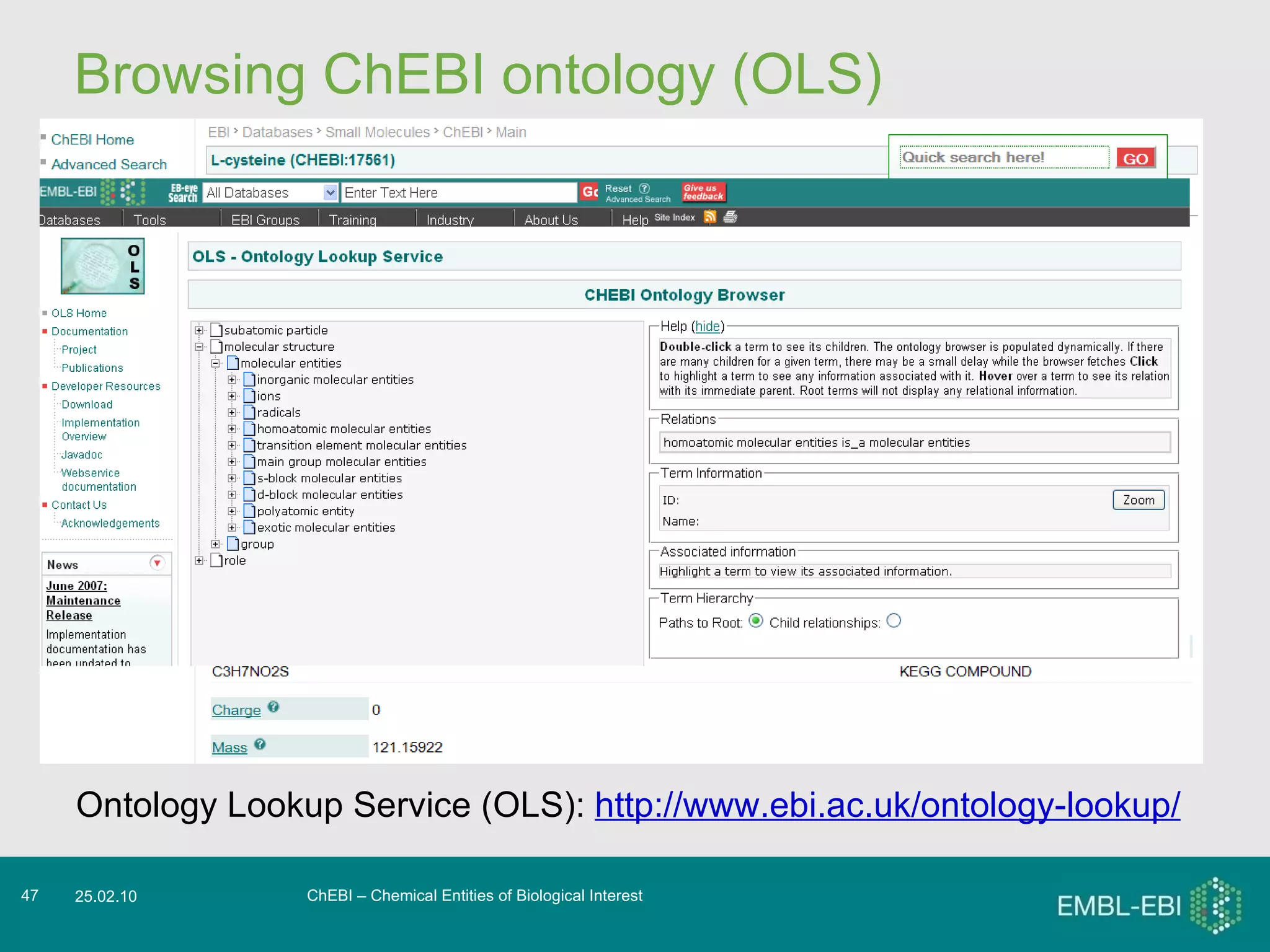The width and height of the screenshot is (1270, 952).
Task: Click the RSS feed icon in navigation bar
Action: [x=710, y=216]
